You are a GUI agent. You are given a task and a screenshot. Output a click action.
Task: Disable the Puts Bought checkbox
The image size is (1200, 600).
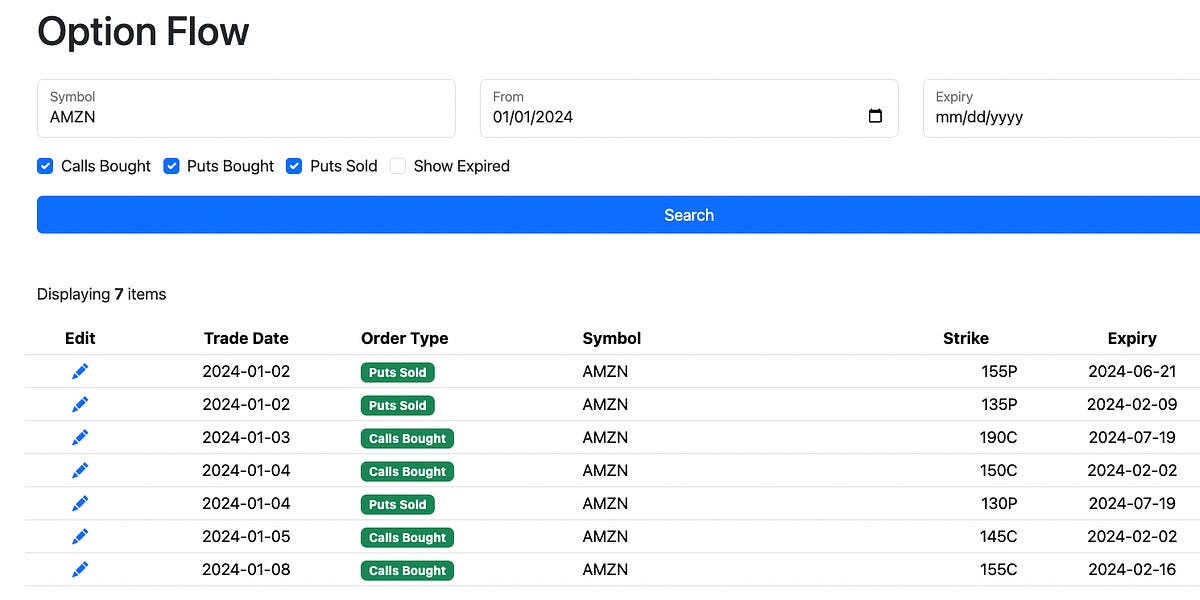click(x=171, y=165)
